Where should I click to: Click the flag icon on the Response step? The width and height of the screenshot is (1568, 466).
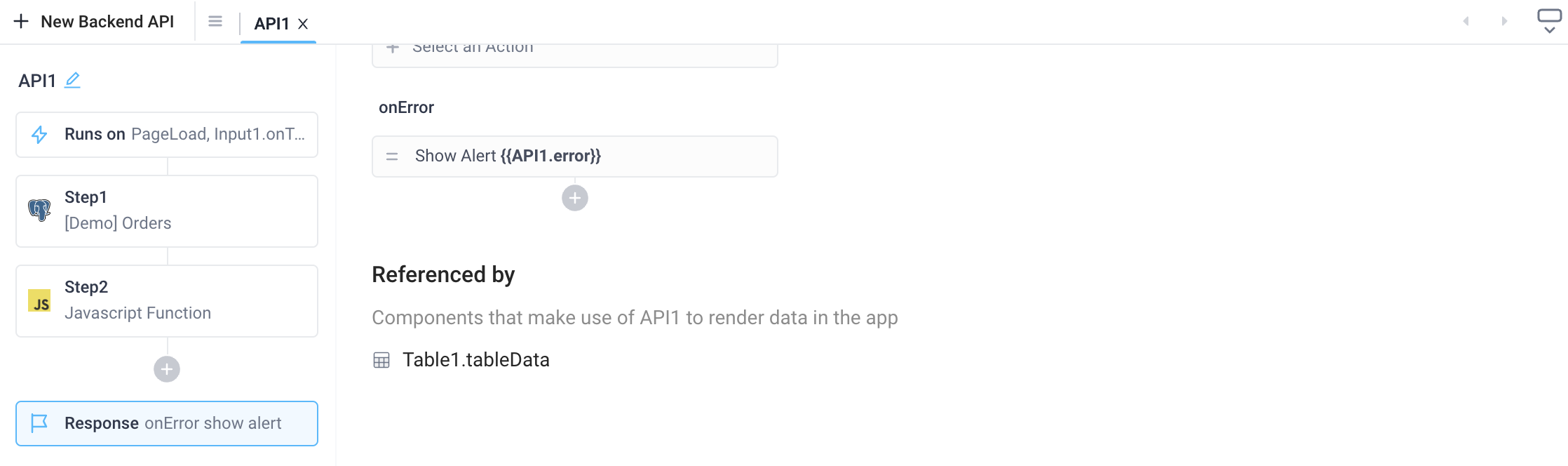tap(40, 422)
